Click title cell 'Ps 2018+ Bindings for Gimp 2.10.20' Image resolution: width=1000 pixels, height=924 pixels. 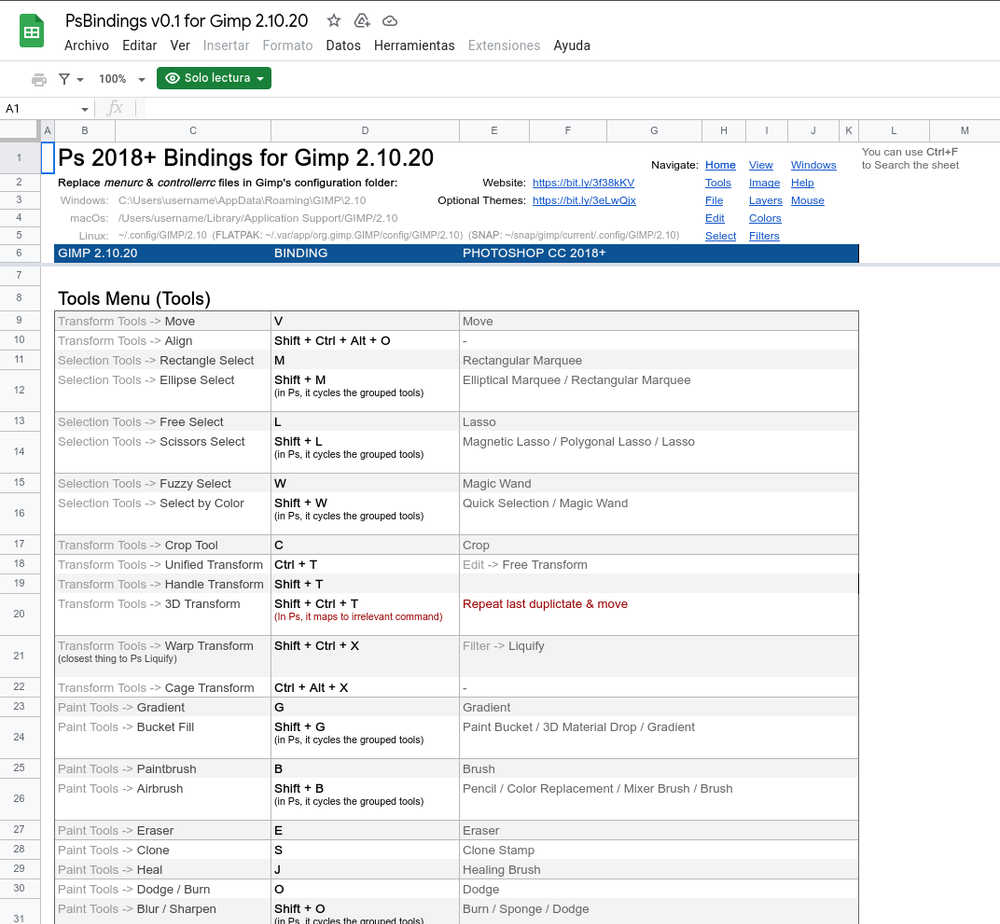click(246, 158)
